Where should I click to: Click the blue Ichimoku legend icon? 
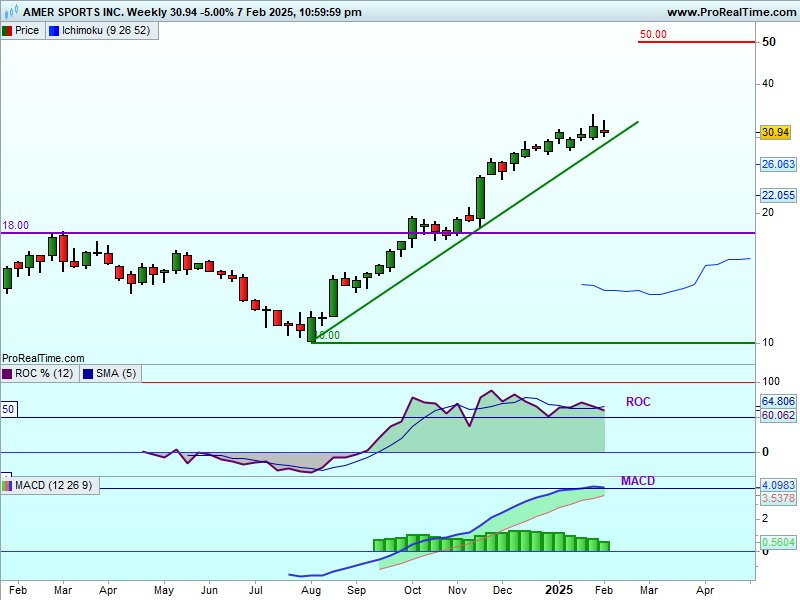tap(54, 31)
